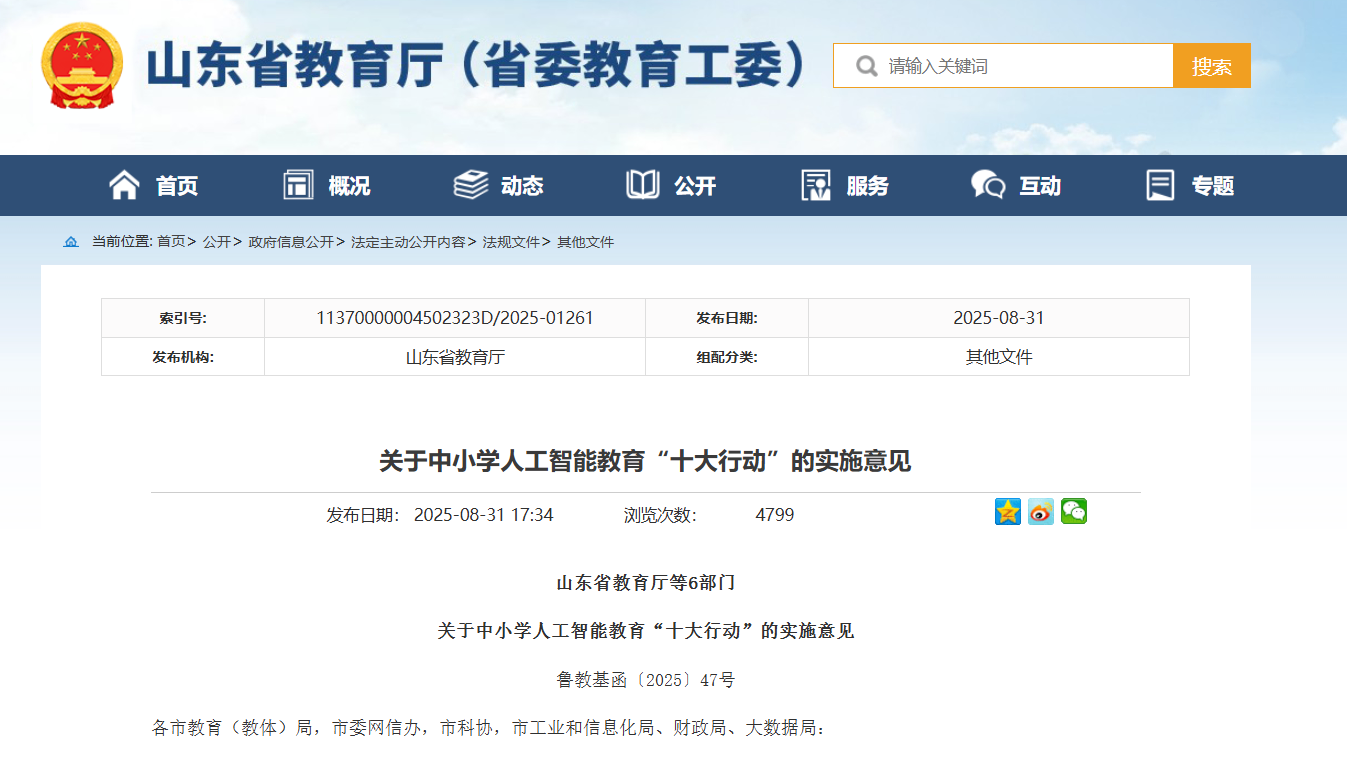Go to 首页 in breadcrumb
Viewport: 1347px width, 758px height.
tap(171, 242)
